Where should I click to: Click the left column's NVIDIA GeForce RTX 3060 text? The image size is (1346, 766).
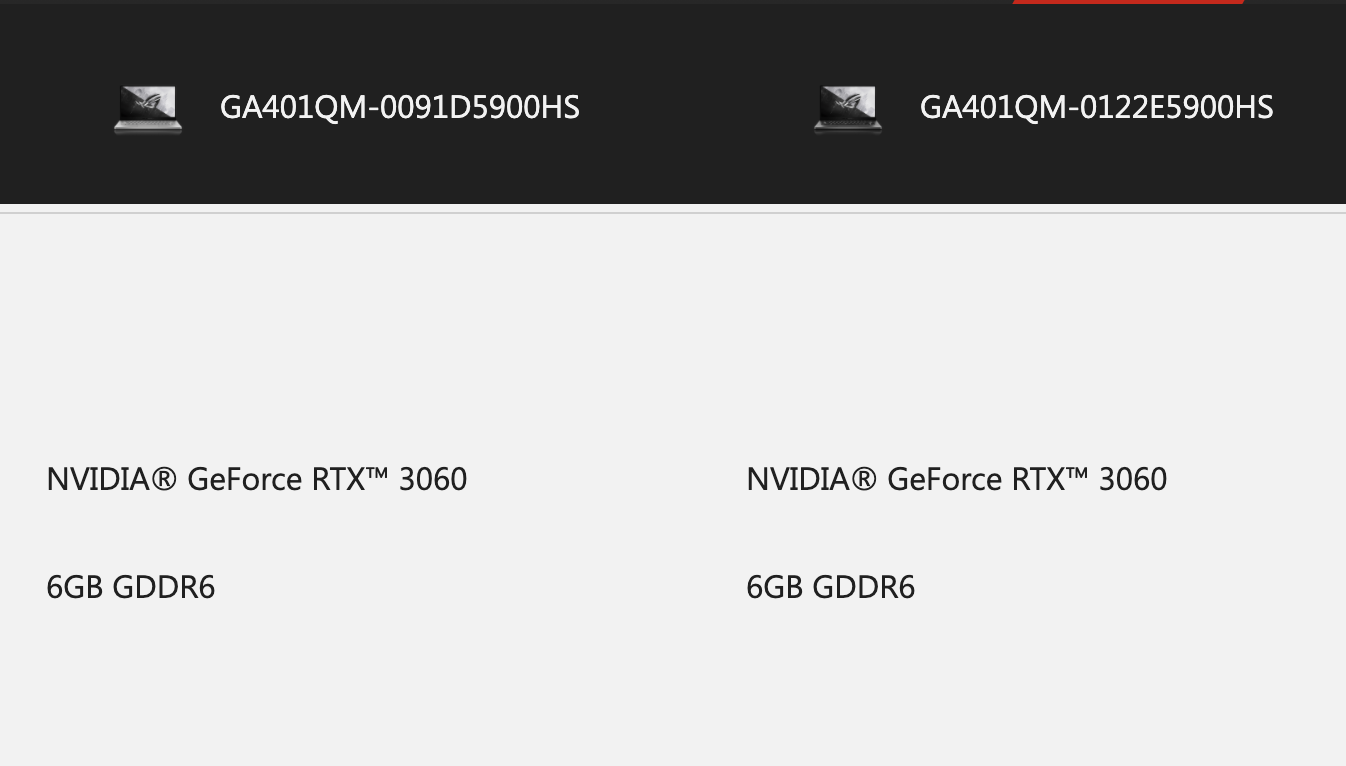[256, 480]
